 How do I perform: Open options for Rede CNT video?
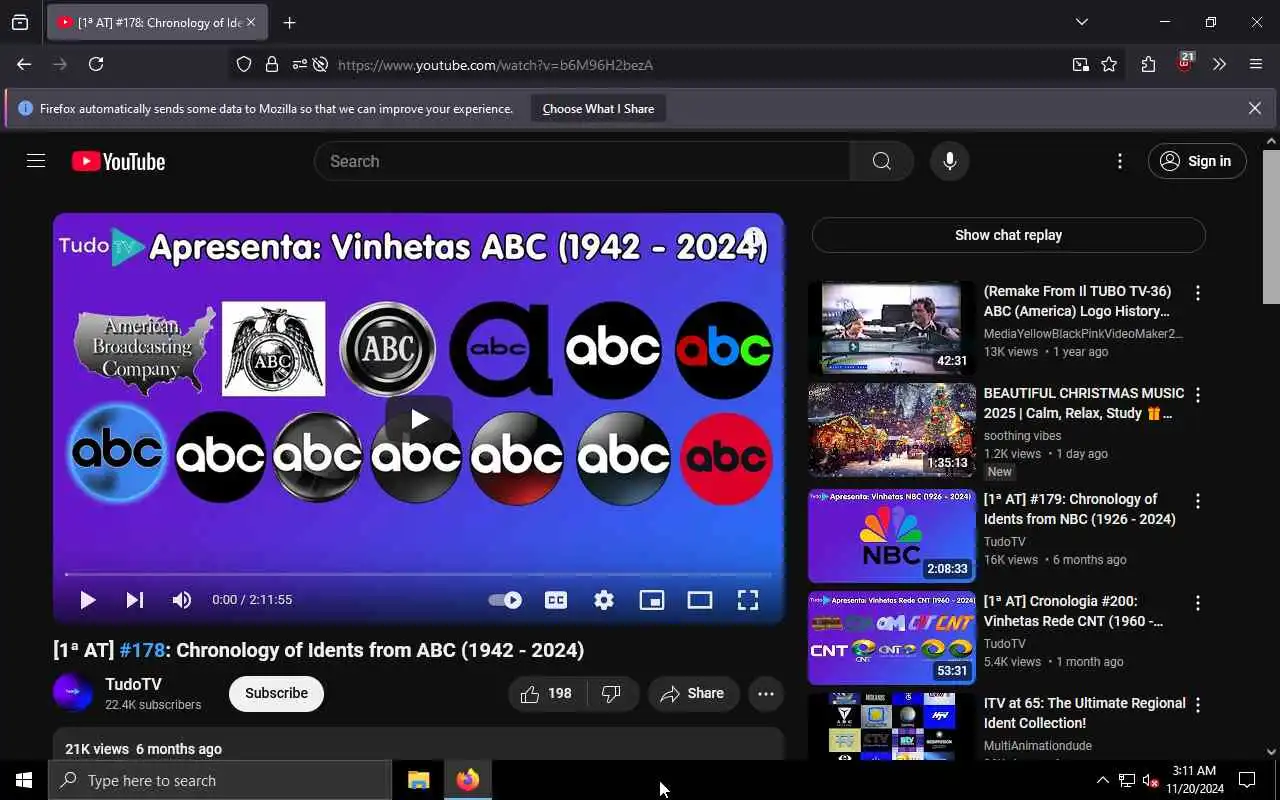[1197, 603]
